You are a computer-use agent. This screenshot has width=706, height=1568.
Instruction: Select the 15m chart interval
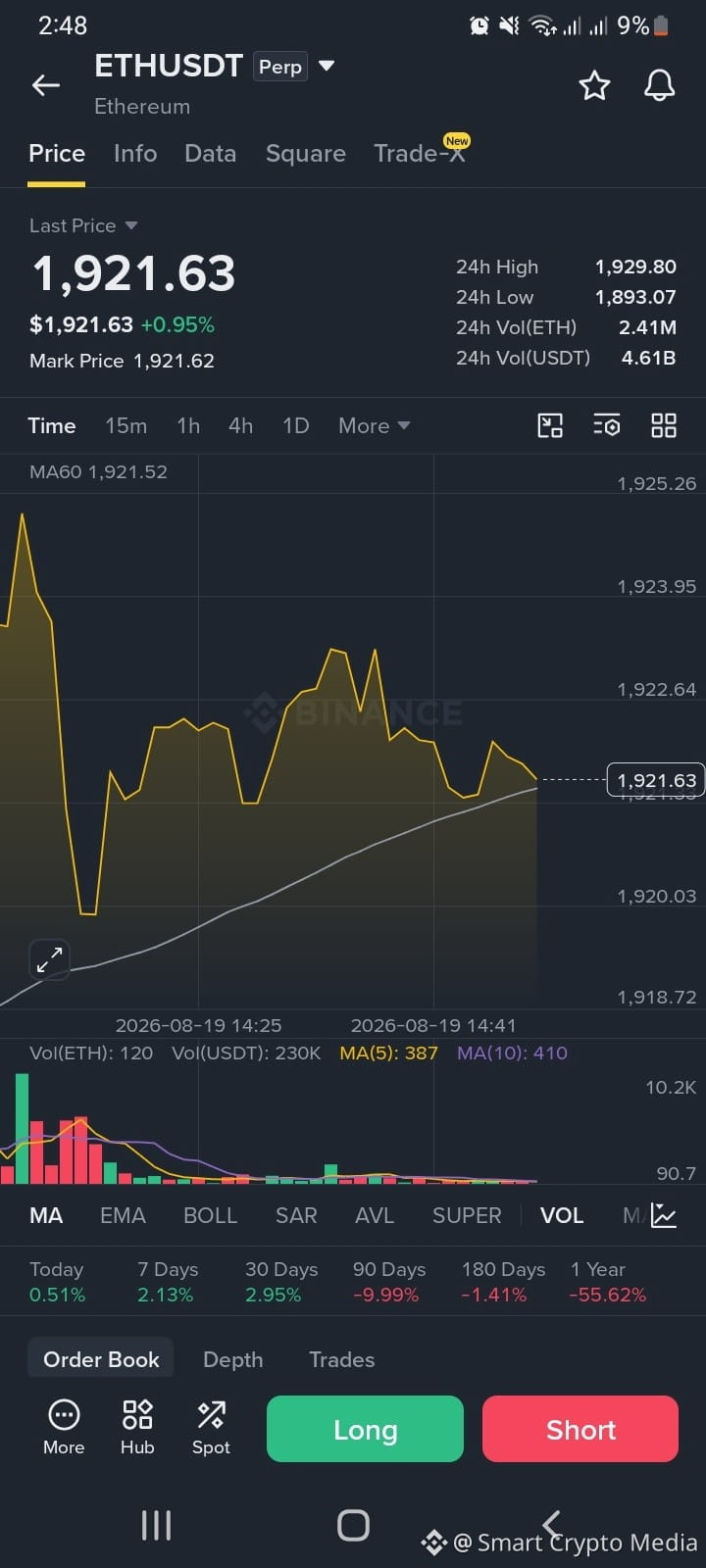point(126,425)
